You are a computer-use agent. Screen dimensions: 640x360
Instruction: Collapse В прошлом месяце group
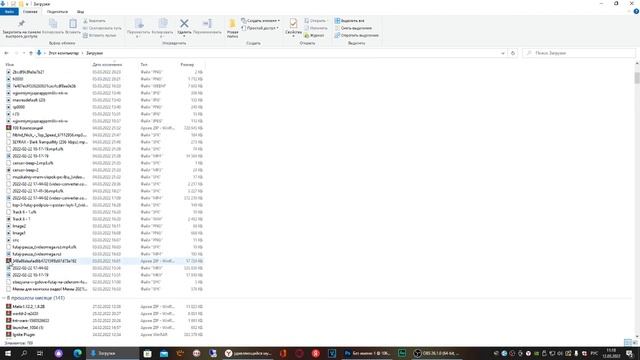pos(4,298)
